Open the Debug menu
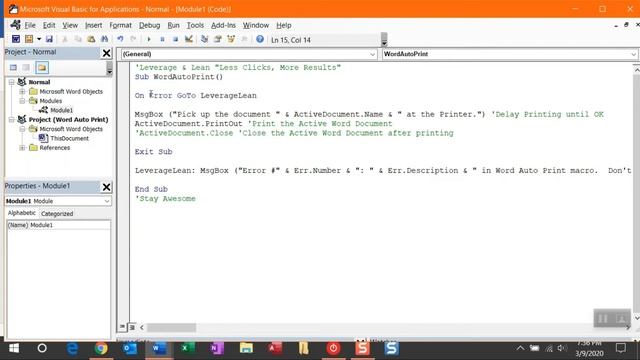 (149, 25)
